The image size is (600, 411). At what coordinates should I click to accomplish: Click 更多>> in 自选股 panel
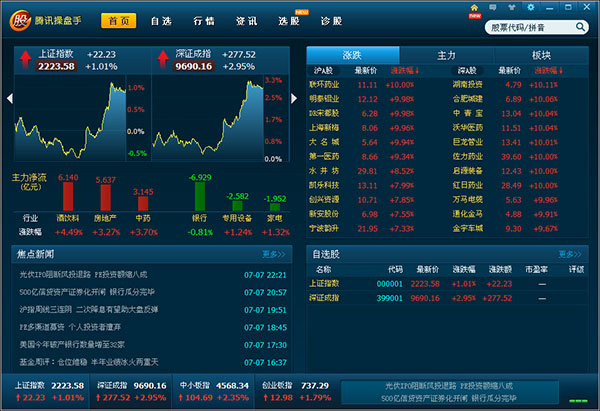click(x=570, y=254)
